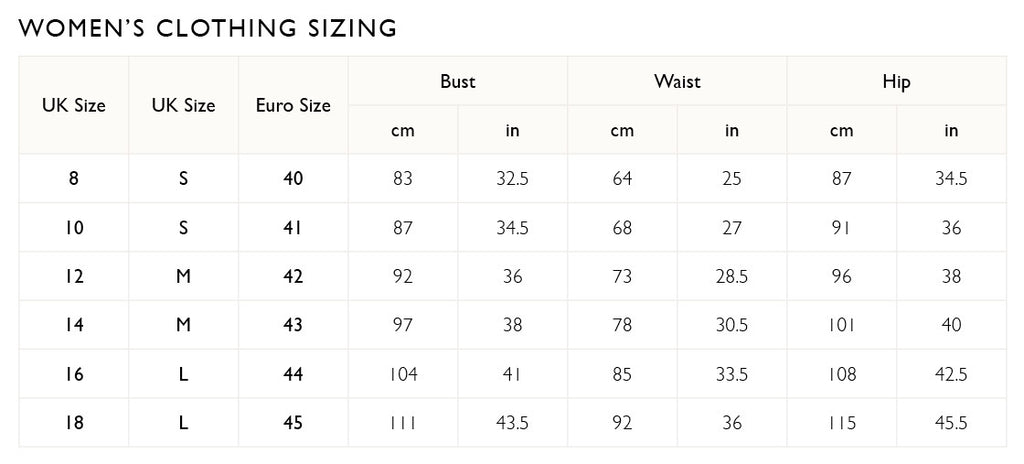Select the Bust column group header
Image resolution: width=1024 pixels, height=464 pixels.
click(457, 82)
